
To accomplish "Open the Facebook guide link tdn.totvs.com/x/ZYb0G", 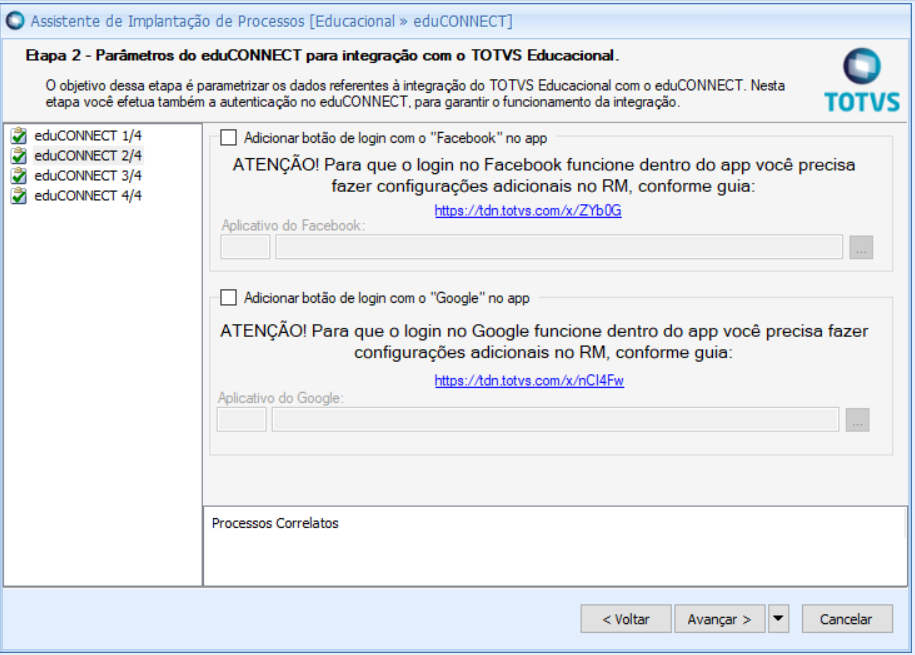I will [x=528, y=210].
